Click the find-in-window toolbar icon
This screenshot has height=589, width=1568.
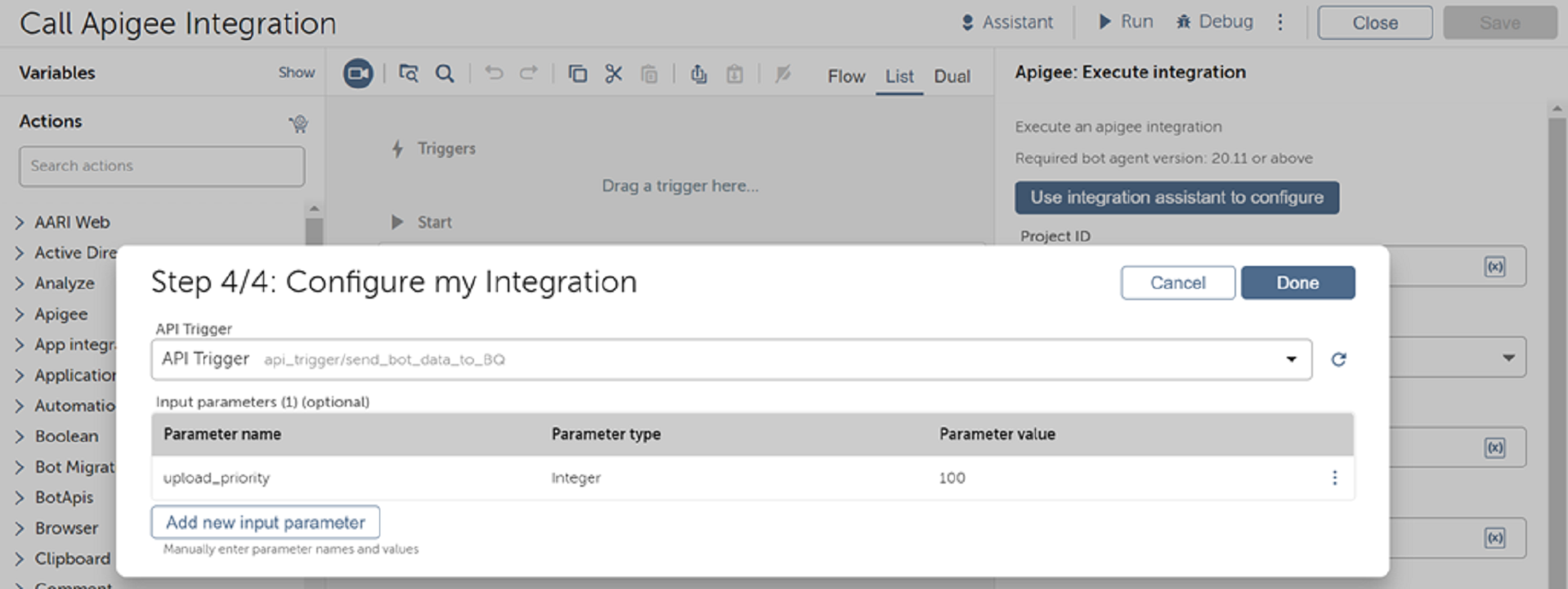[408, 74]
